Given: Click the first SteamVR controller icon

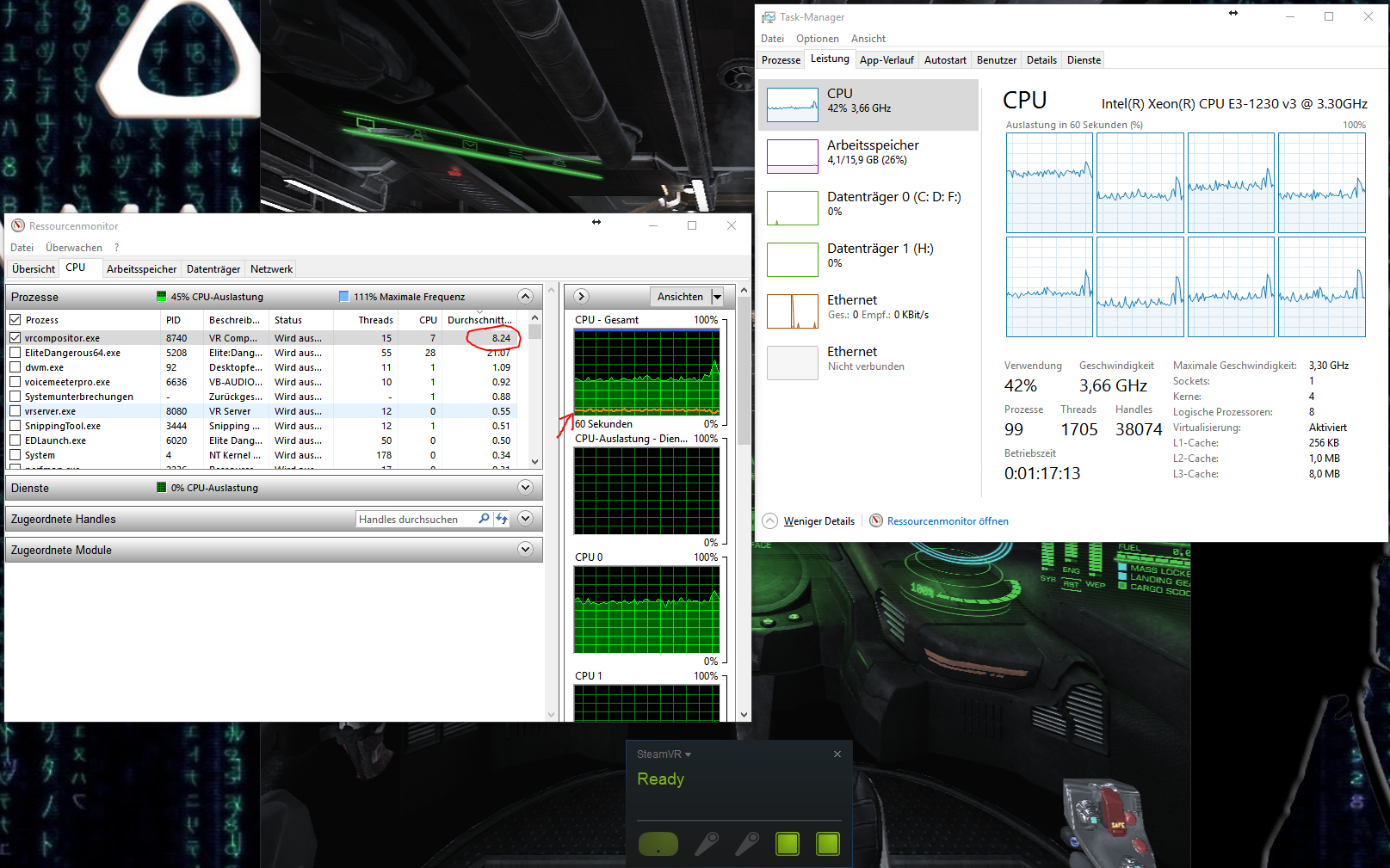Looking at the screenshot, I should tap(707, 844).
